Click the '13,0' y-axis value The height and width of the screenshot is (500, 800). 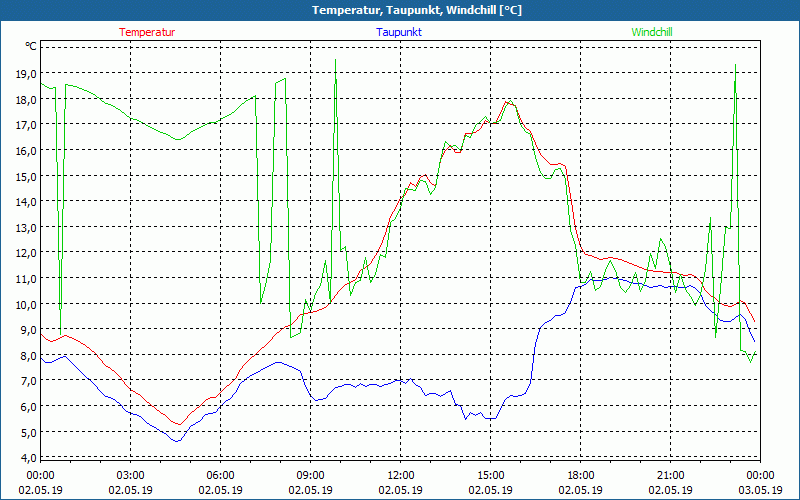click(26, 228)
